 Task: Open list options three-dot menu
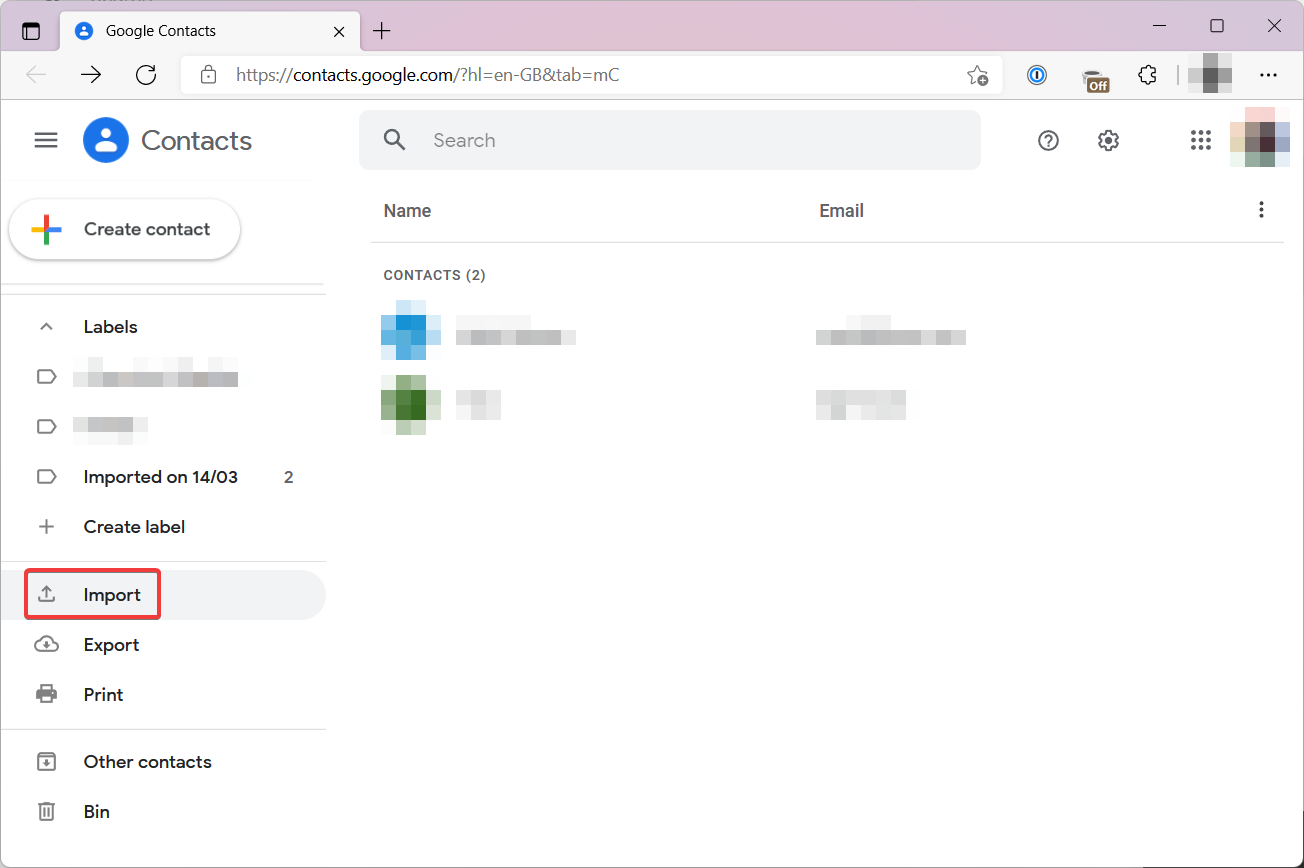(x=1261, y=209)
